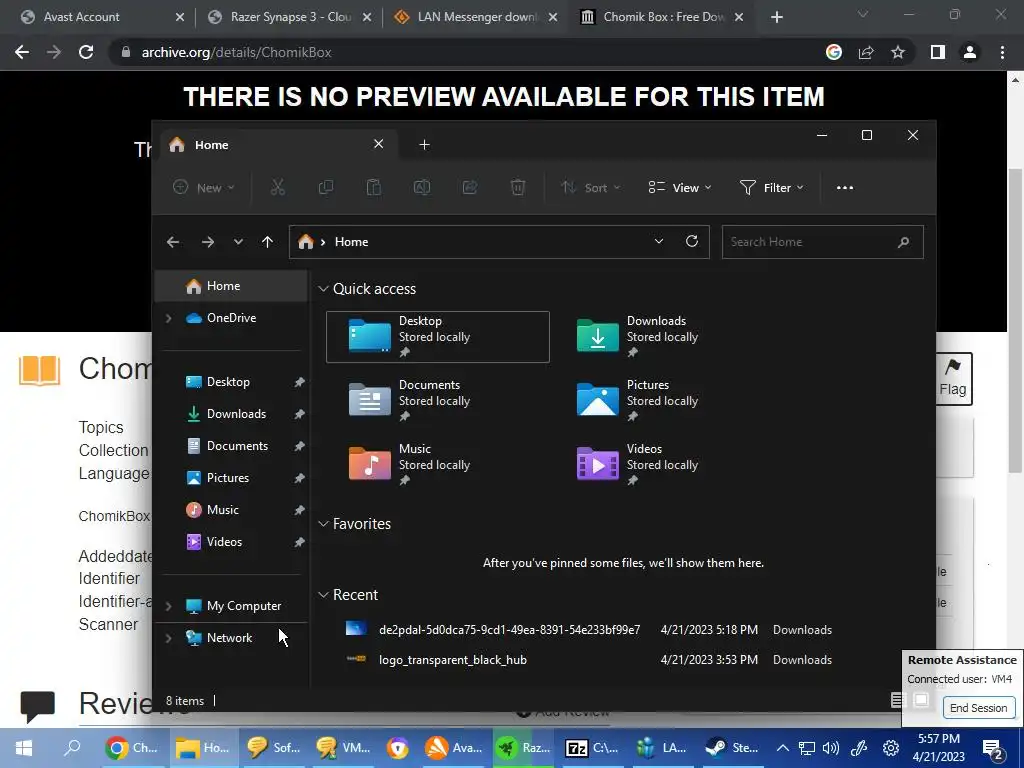Open the Chrome three-dot menu

(x=1002, y=52)
